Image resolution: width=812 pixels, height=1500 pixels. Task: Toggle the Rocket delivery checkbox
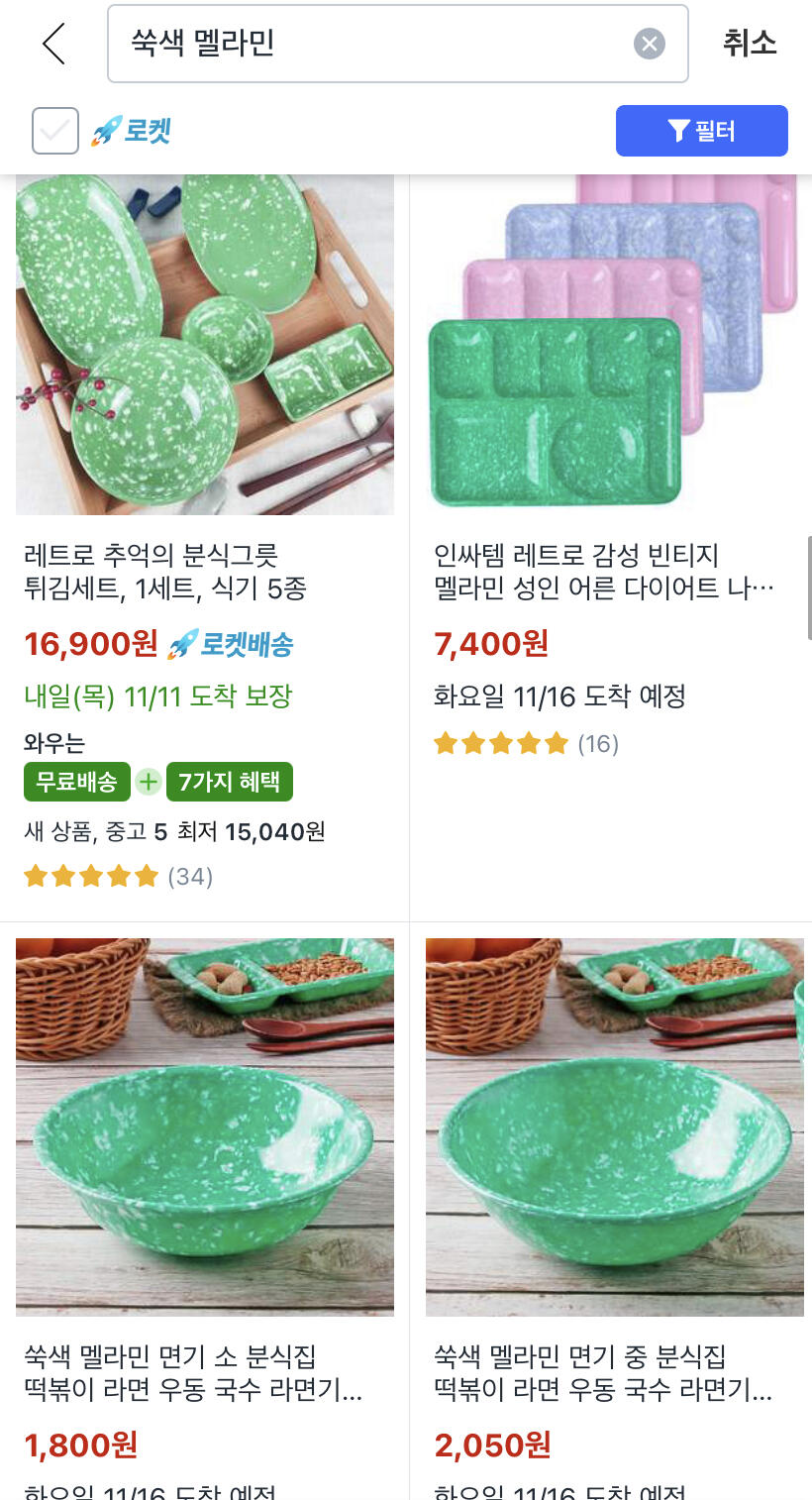(x=55, y=131)
